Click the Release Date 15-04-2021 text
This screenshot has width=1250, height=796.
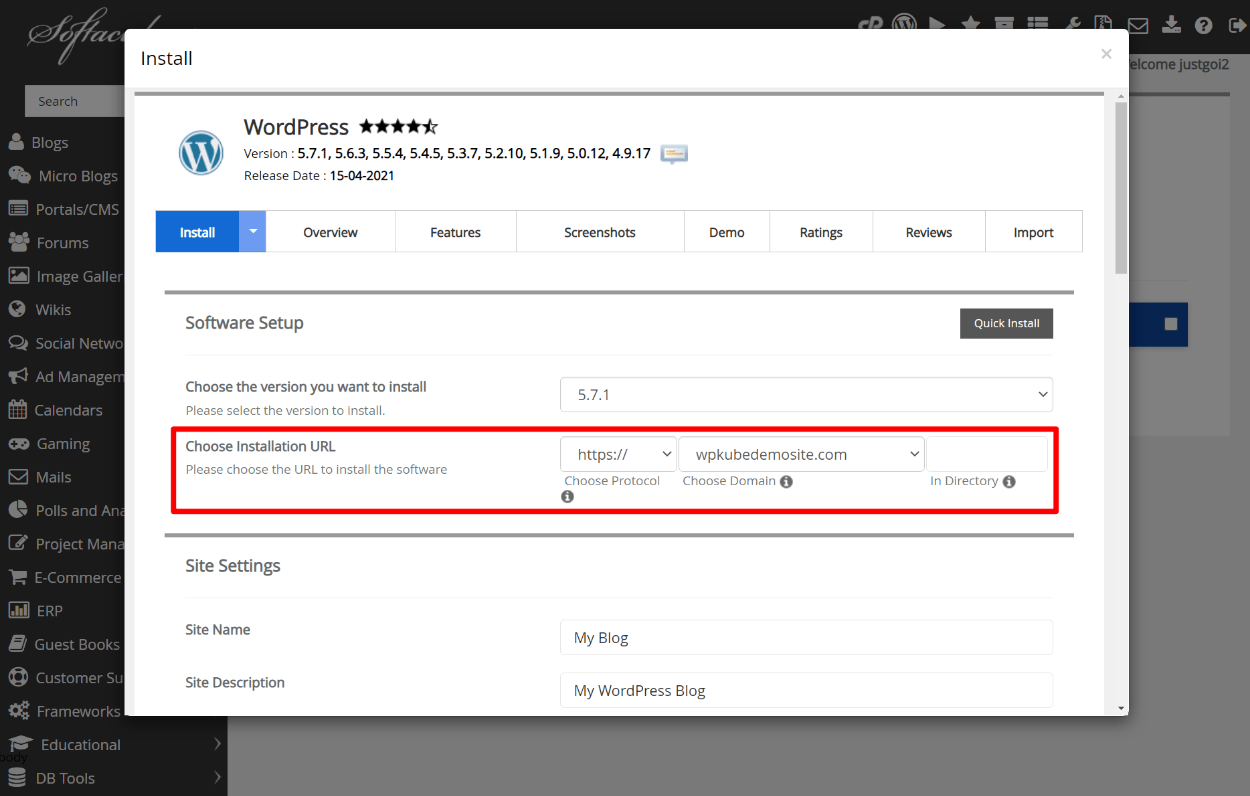click(x=319, y=175)
